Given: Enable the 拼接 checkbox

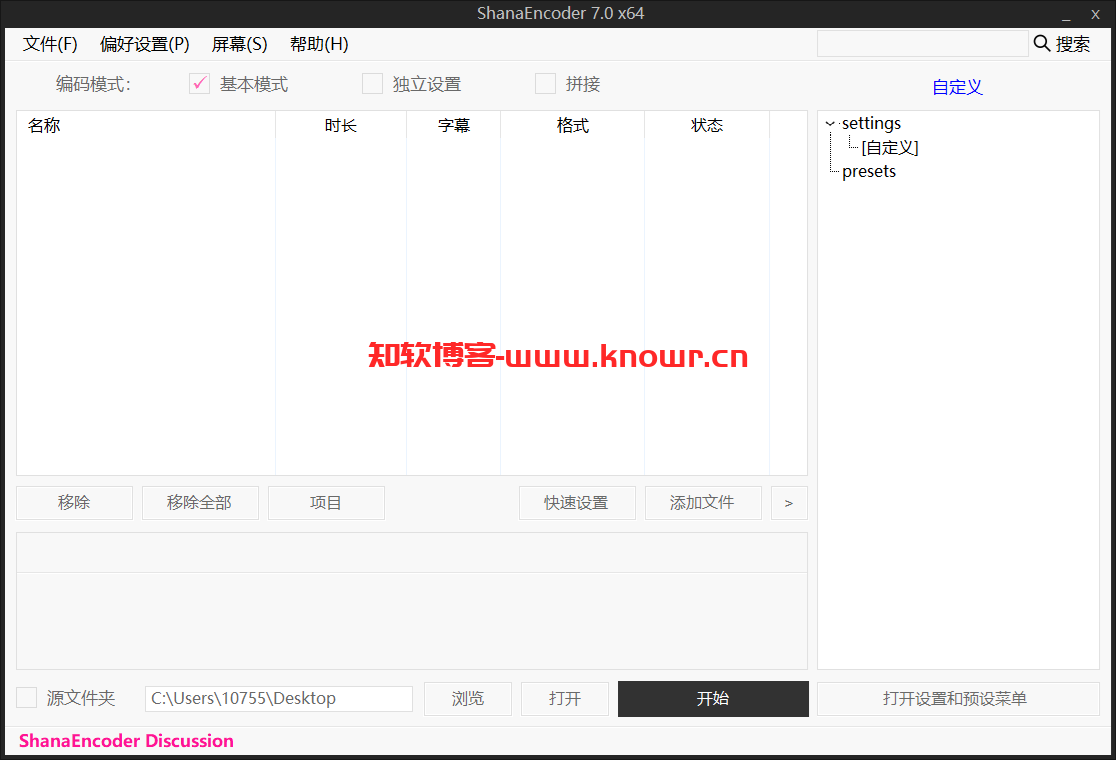Looking at the screenshot, I should 545,84.
